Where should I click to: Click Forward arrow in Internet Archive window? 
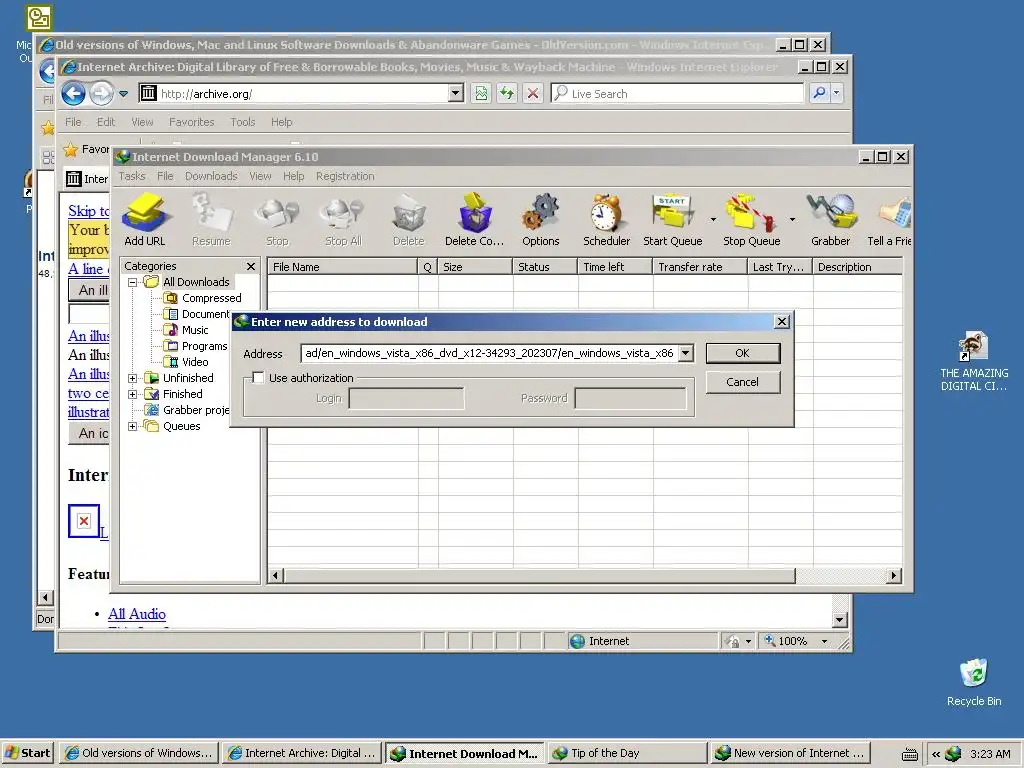pos(101,93)
